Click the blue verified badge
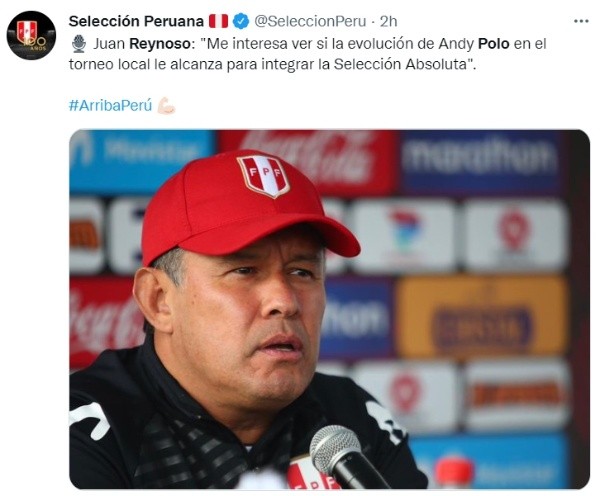Viewport: 600px width, 496px height. coord(241,21)
